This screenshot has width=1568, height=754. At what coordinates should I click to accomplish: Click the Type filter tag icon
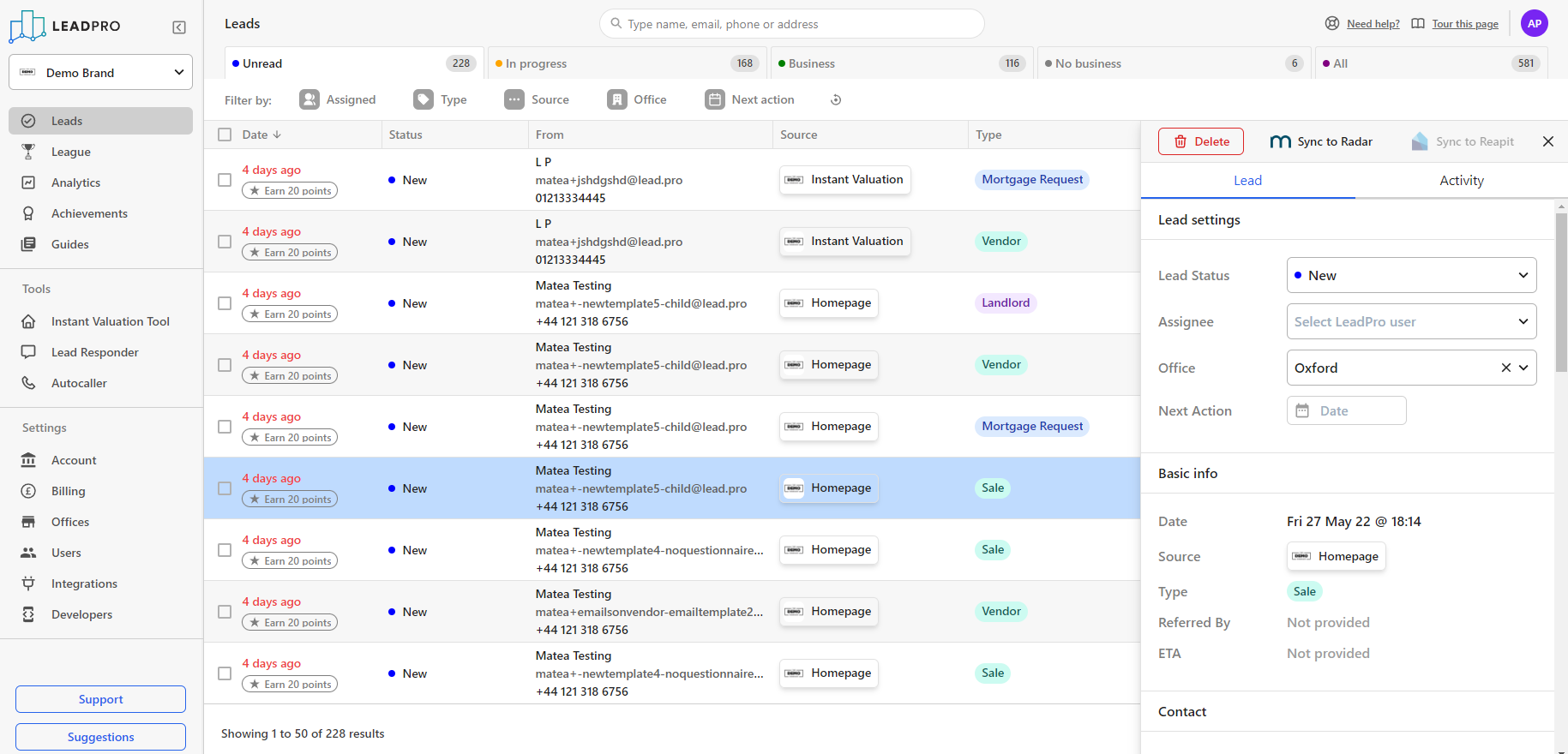tap(424, 100)
